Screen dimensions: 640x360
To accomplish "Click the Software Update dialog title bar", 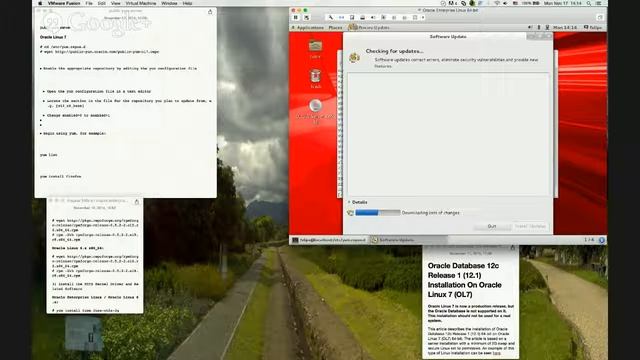I will [x=448, y=36].
